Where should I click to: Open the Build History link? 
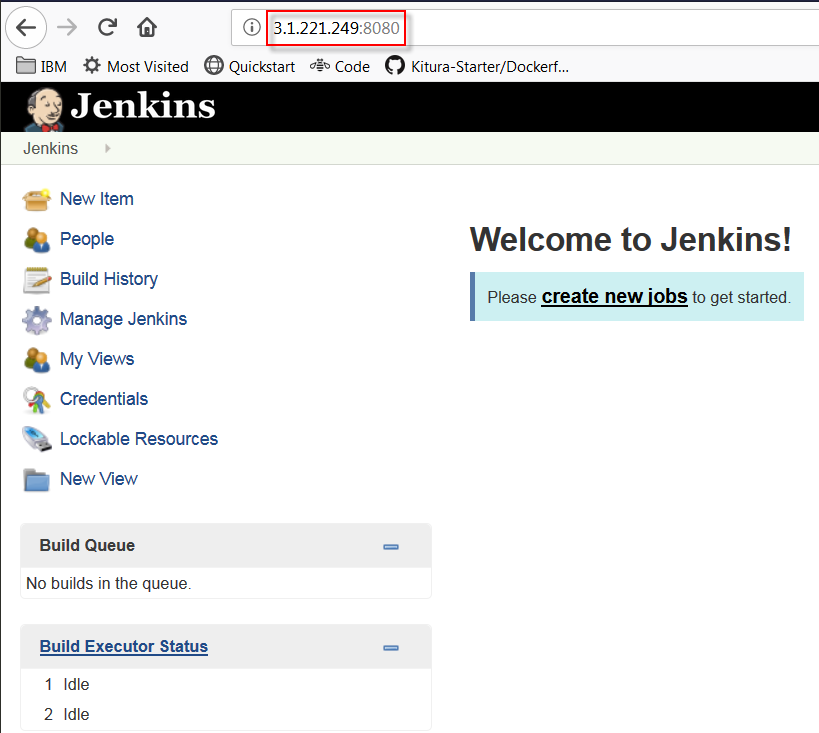click(x=109, y=279)
